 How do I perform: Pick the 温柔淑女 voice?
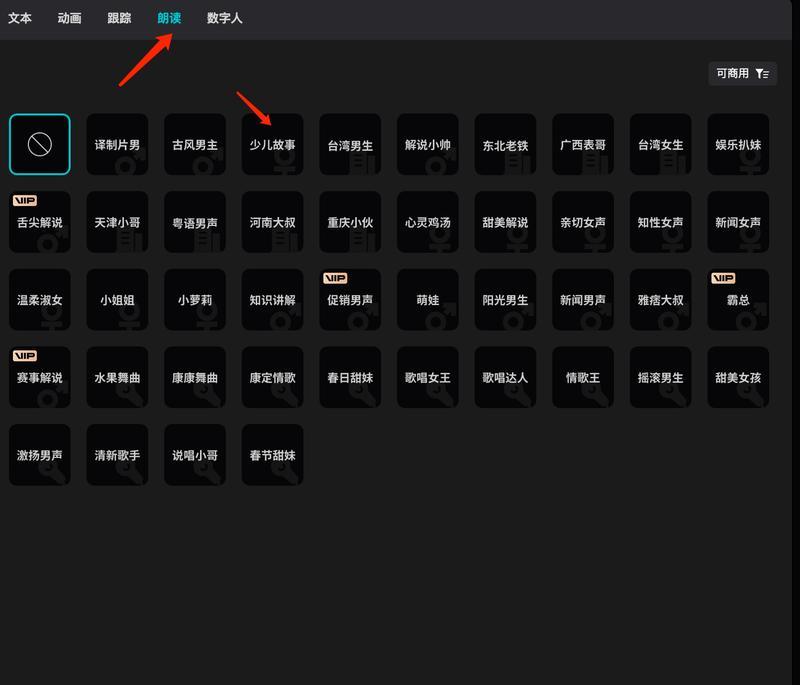tap(40, 299)
